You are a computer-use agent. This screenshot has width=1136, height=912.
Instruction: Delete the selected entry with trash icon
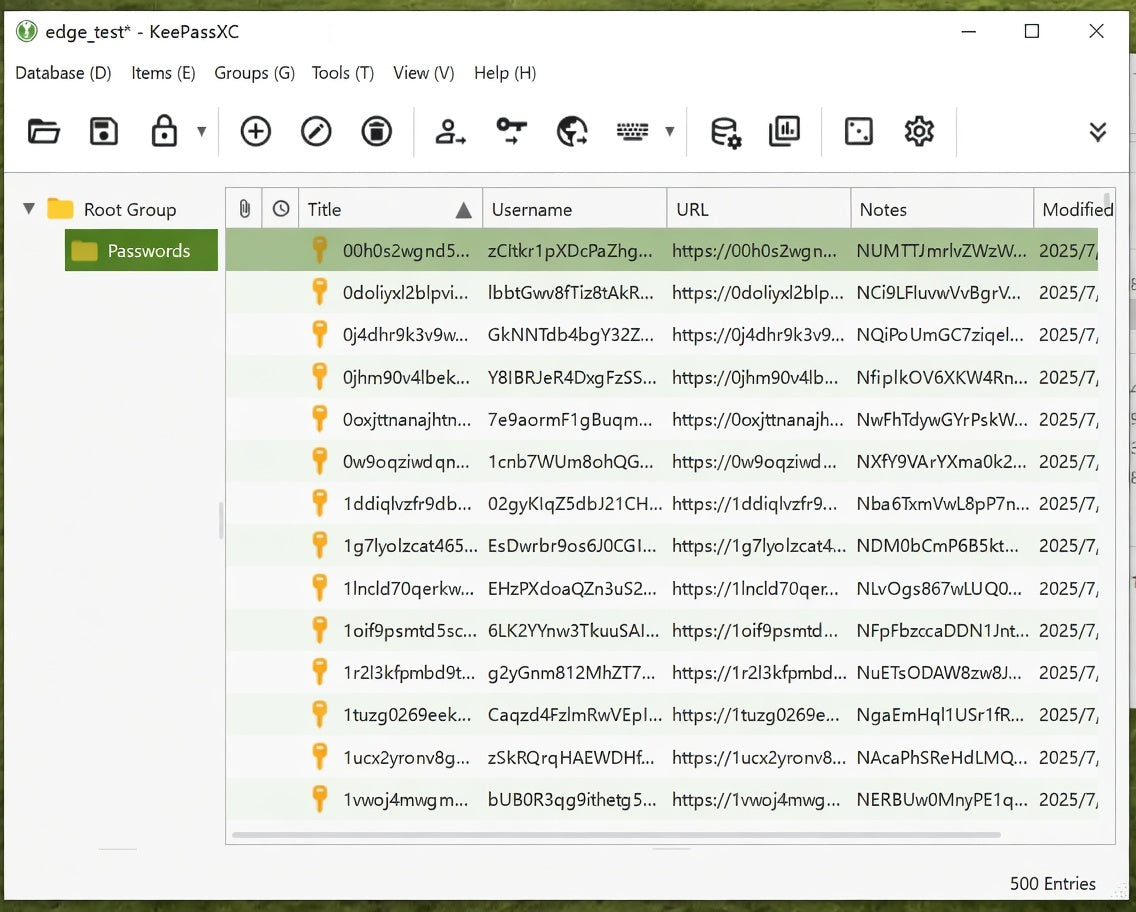pos(377,132)
